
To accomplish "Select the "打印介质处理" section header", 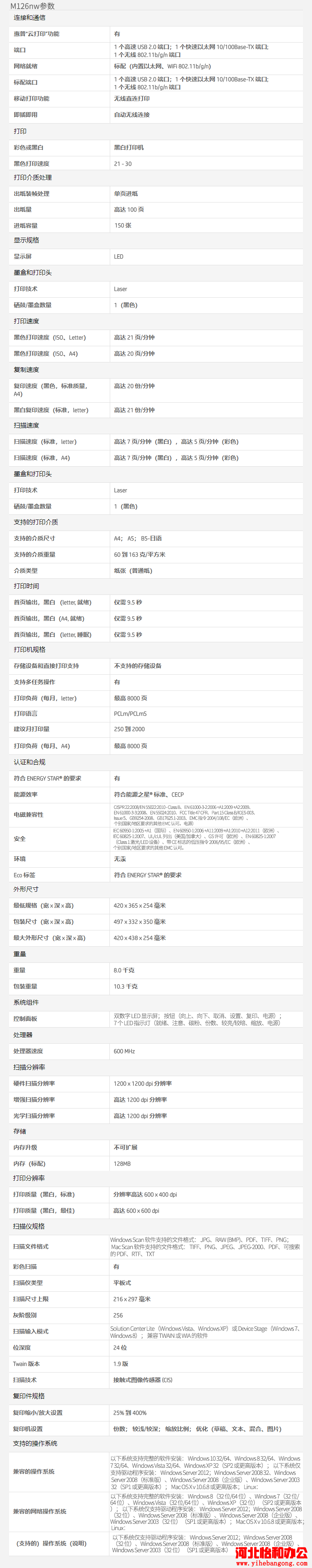I will coord(33,178).
